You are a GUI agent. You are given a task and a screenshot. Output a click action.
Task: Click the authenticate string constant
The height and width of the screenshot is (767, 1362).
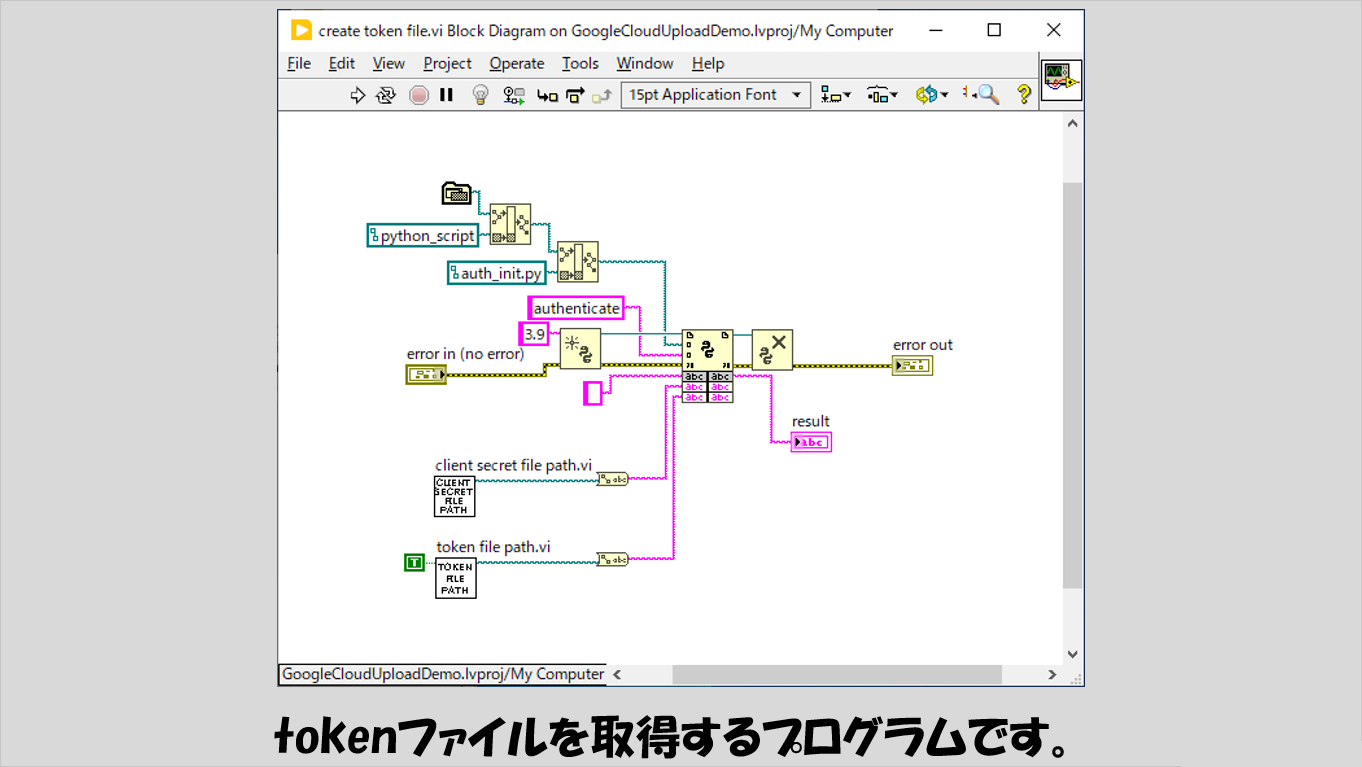[x=576, y=308]
